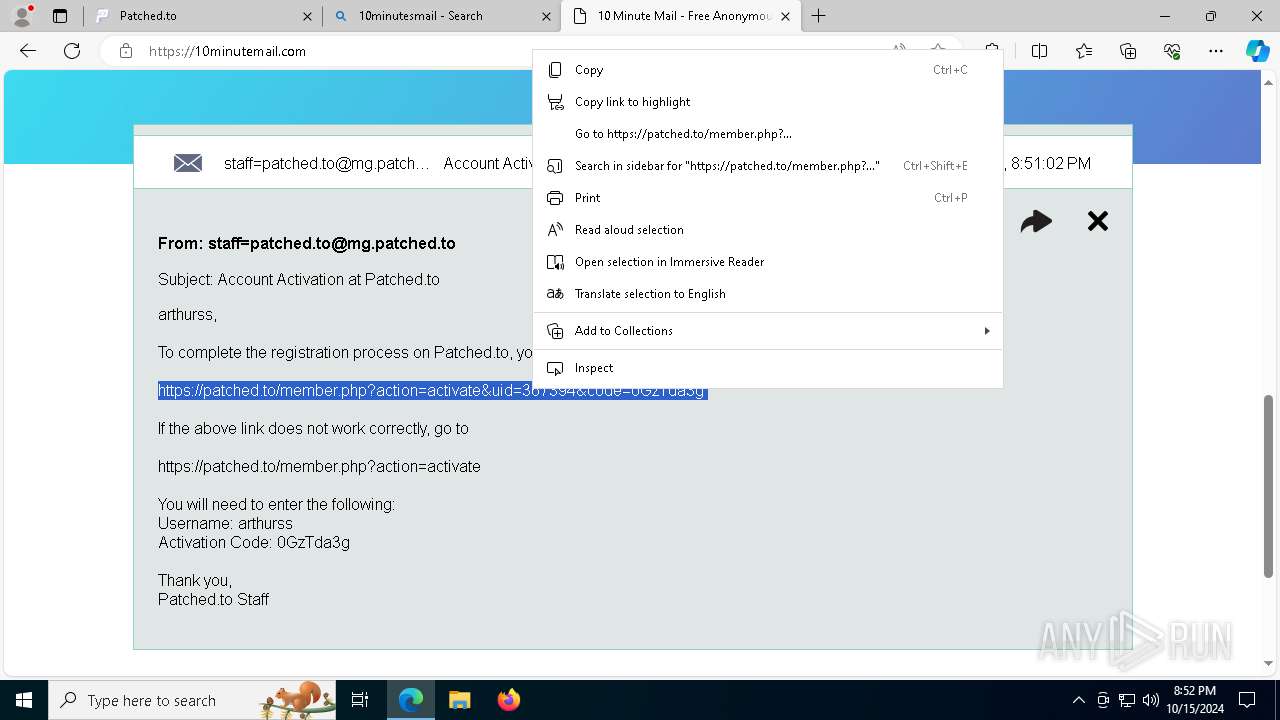1280x720 pixels.
Task: Click the envelope icon in email row
Action: click(x=188, y=163)
